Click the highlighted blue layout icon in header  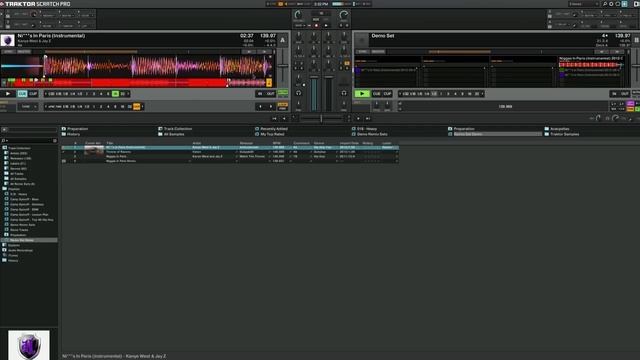click(624, 4)
